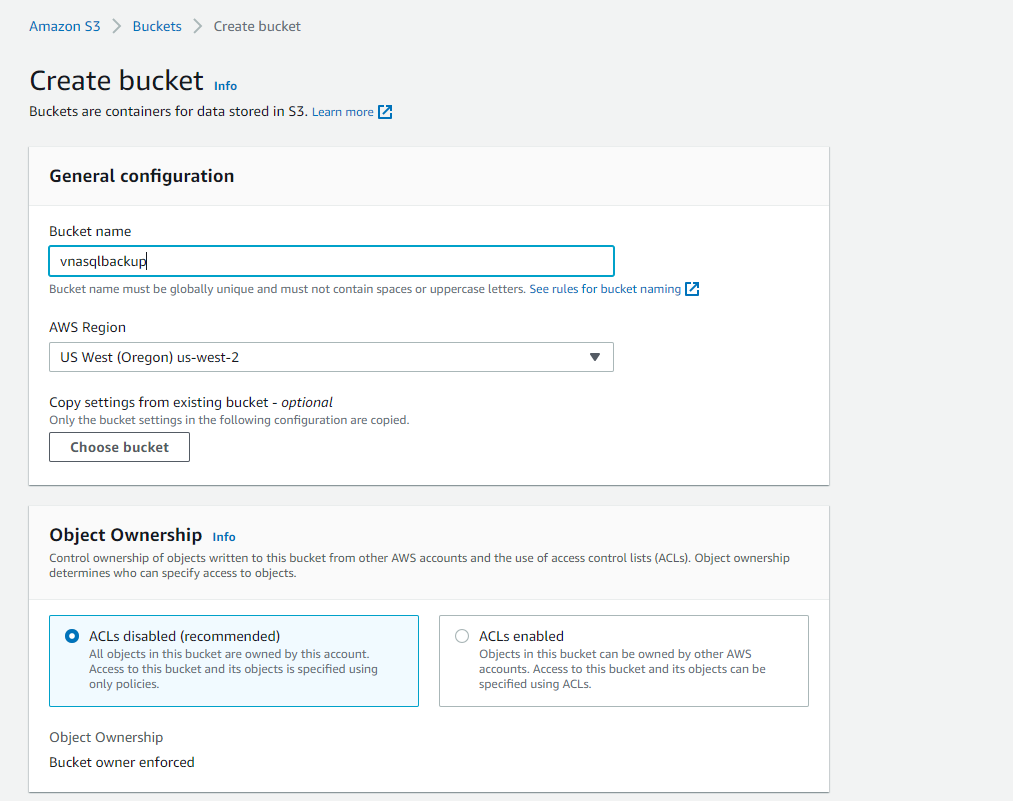Click the Choose bucket button
This screenshot has width=1013, height=801.
point(119,447)
